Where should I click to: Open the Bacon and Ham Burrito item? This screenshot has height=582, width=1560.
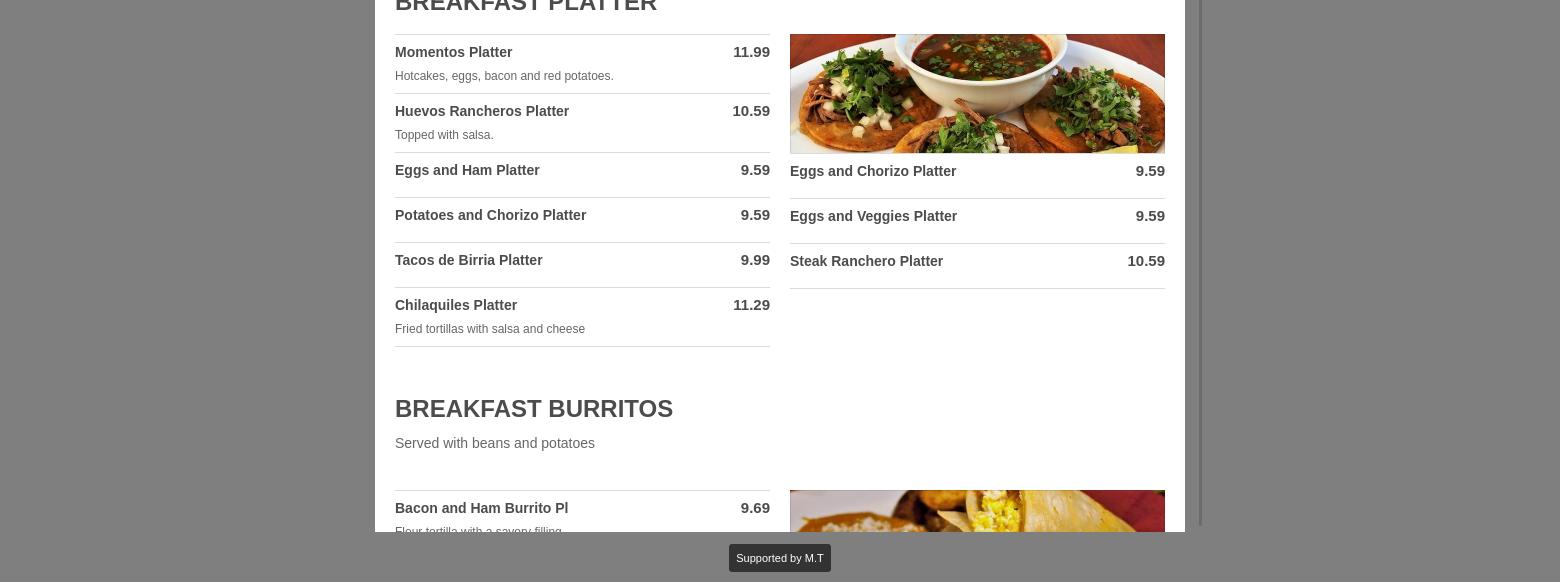point(582,511)
